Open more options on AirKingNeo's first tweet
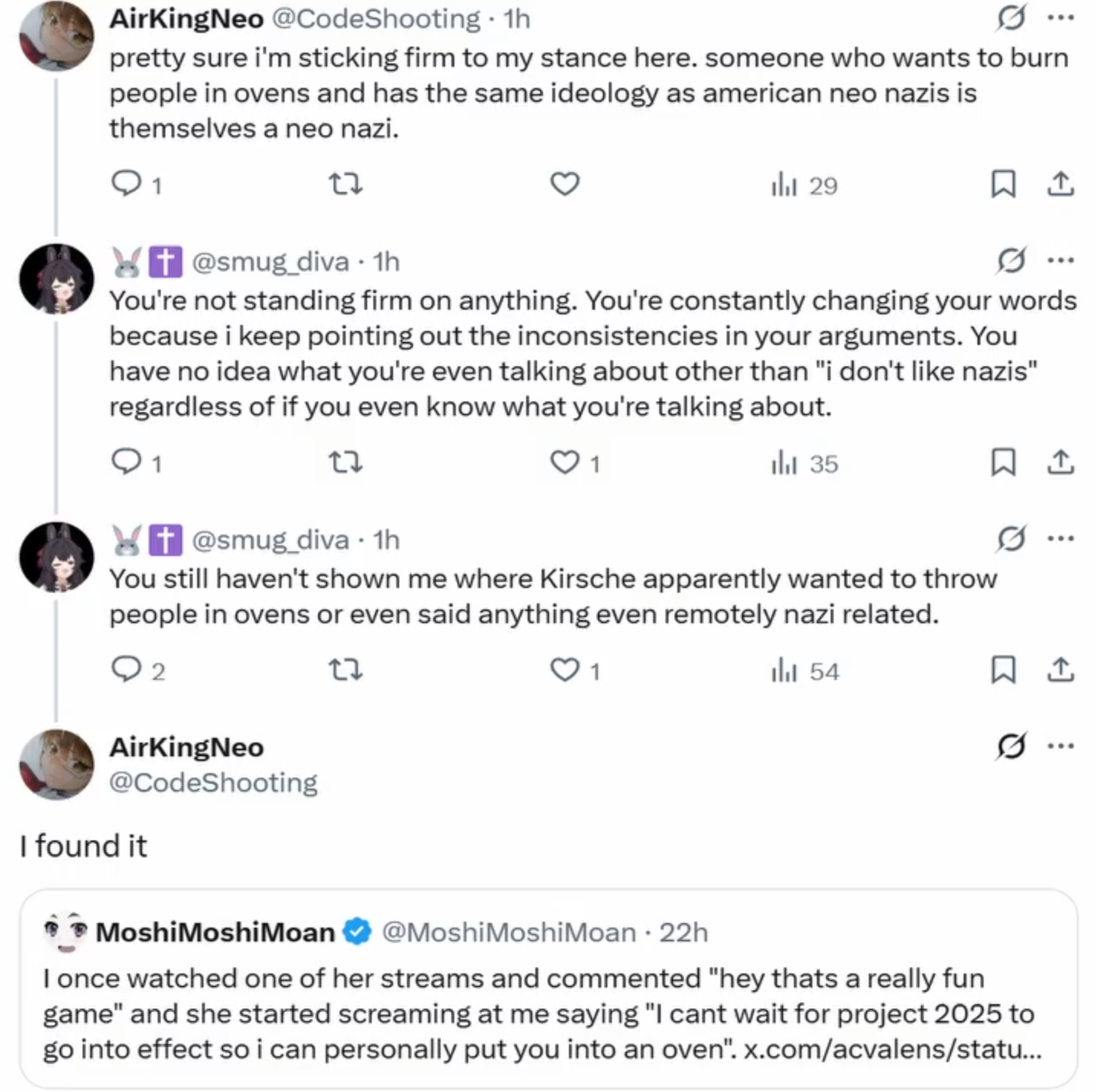This screenshot has height=1092, width=1096. (x=1060, y=18)
